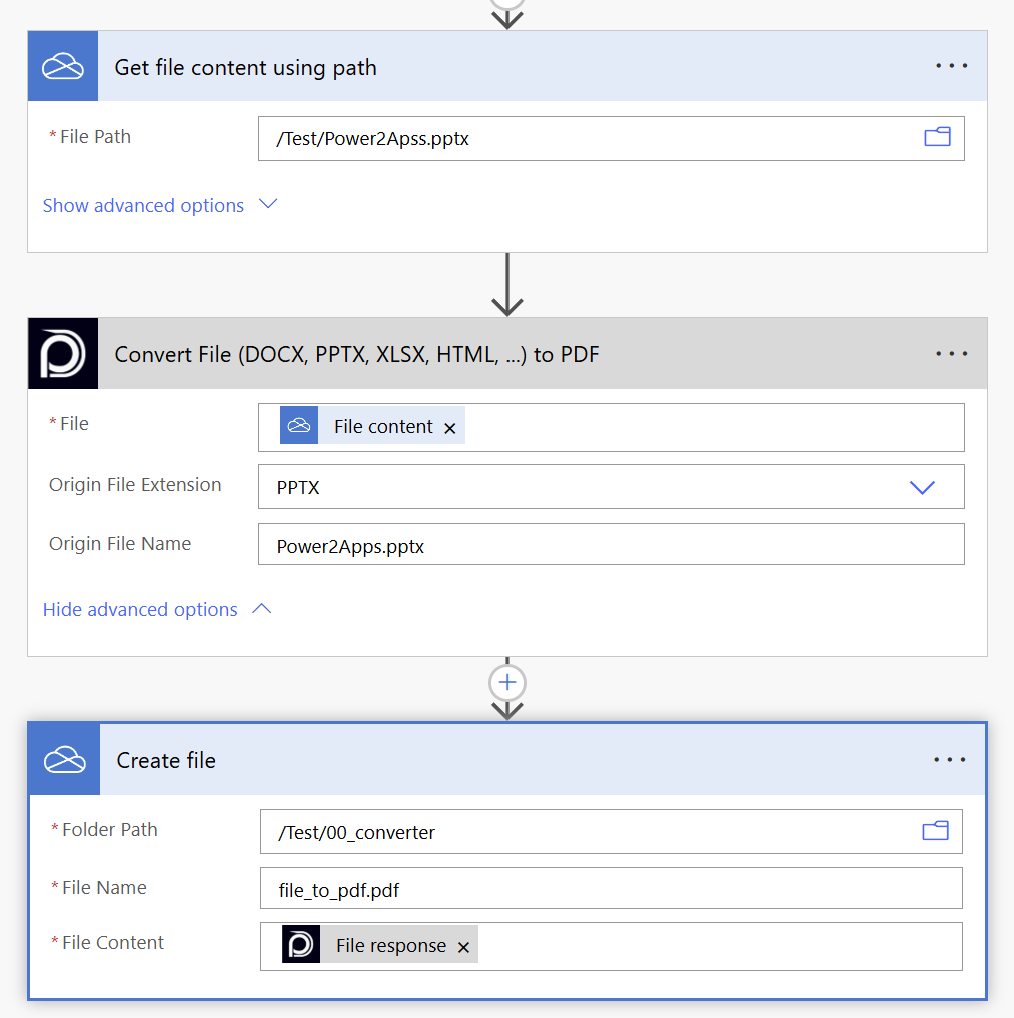The height and width of the screenshot is (1018, 1014).
Task: Open the Create file action options menu
Action: pyautogui.click(x=949, y=760)
